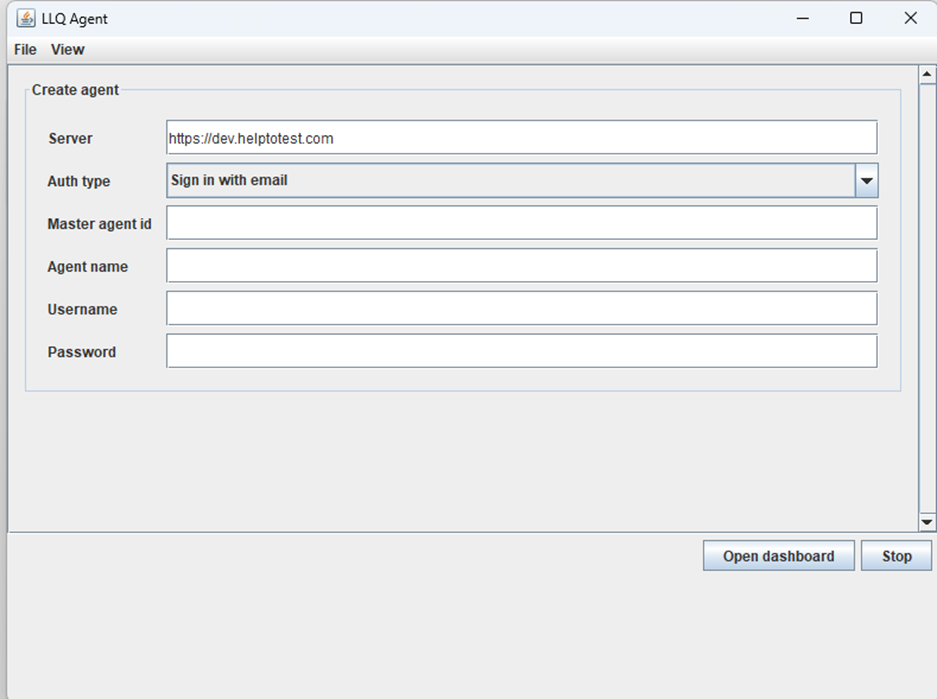Focus the Password field
The height and width of the screenshot is (699, 937).
pos(521,351)
